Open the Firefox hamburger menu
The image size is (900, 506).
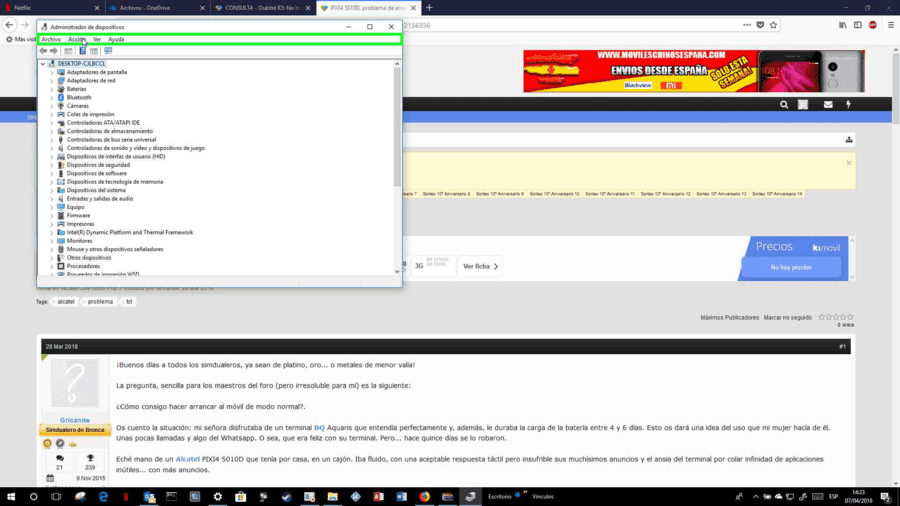click(x=891, y=25)
